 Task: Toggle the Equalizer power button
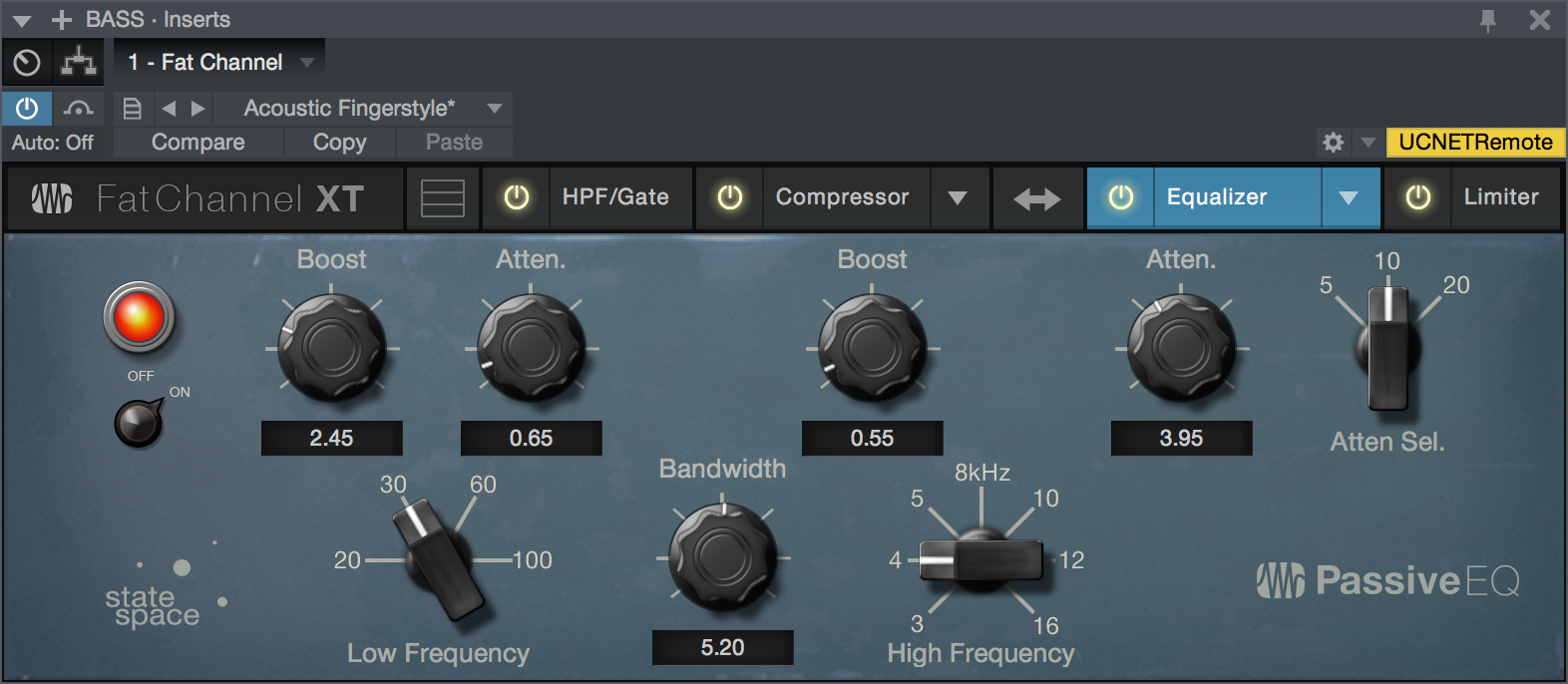[x=1121, y=197]
